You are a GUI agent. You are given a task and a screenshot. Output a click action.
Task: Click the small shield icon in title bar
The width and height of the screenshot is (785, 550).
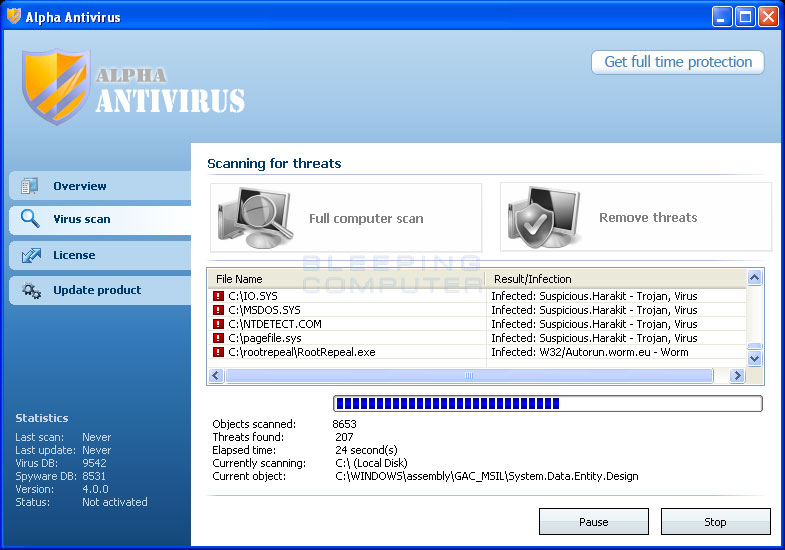(14, 17)
